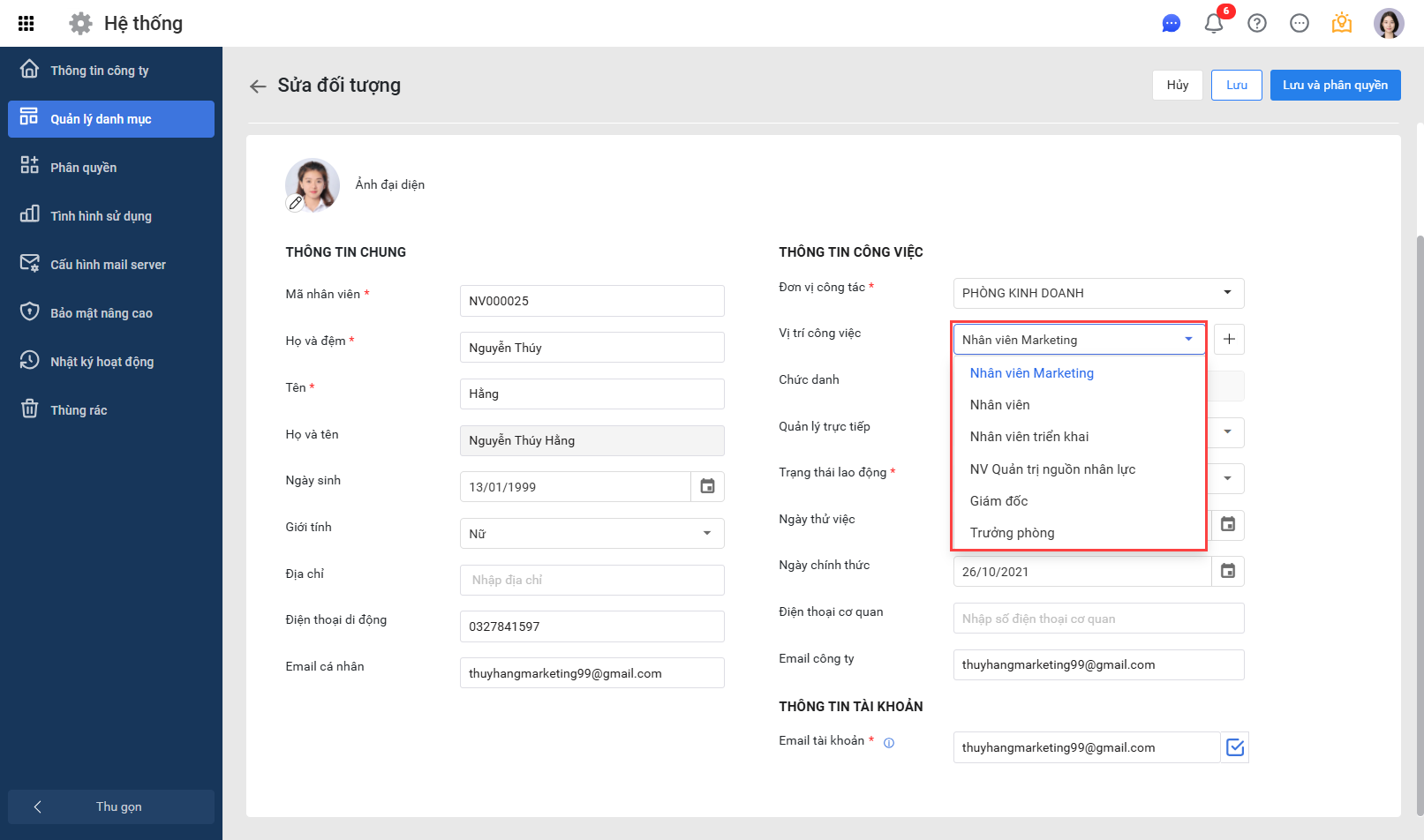Click the Điện thoại cơ quan field
This screenshot has height=840, width=1424.
pos(1098,619)
